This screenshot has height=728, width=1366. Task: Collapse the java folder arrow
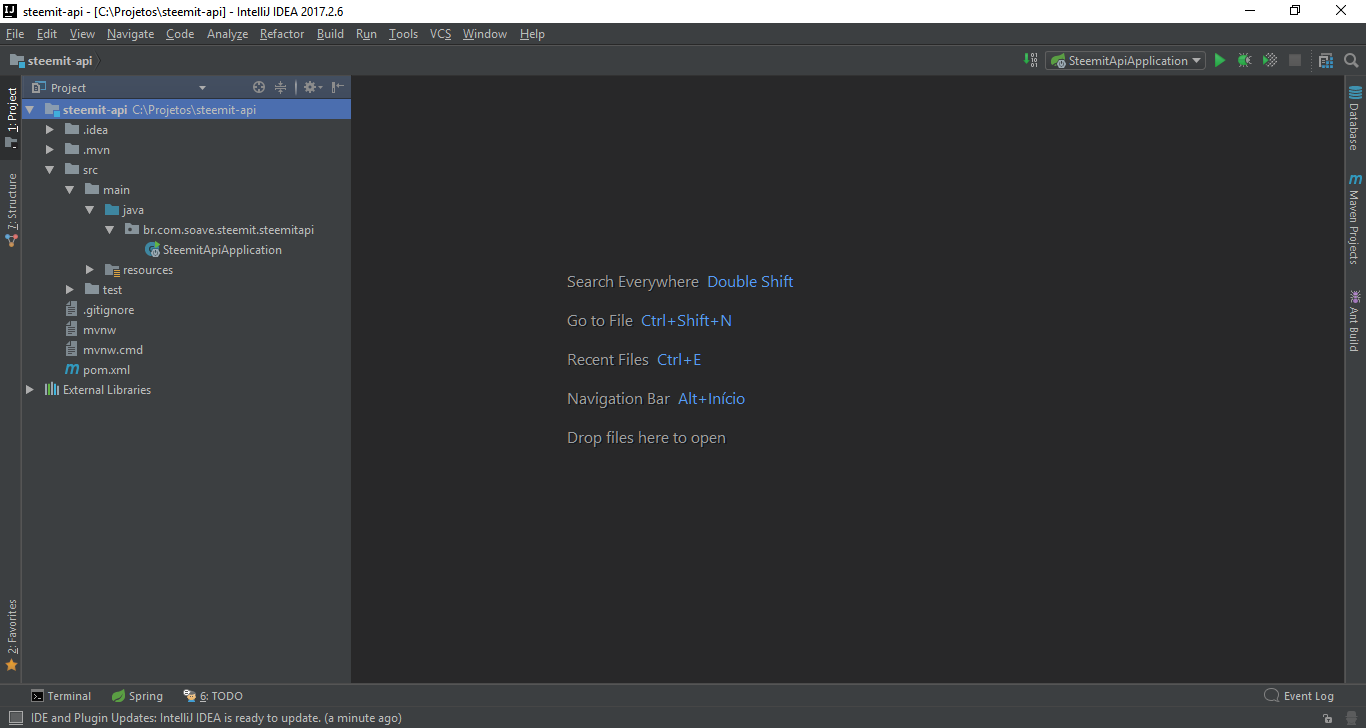coord(90,210)
